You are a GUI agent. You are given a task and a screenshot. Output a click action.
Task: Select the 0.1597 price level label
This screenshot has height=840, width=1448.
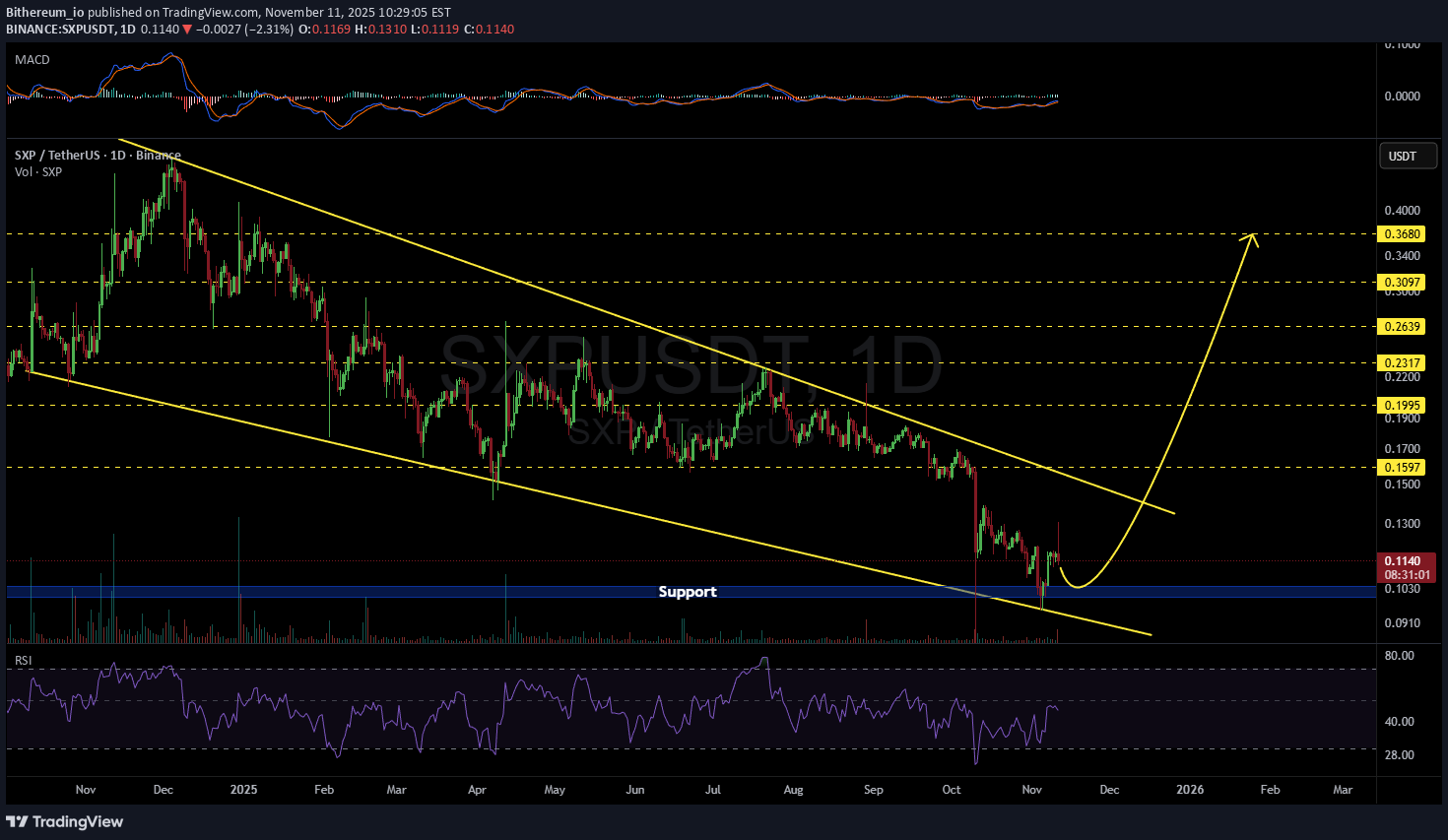click(x=1402, y=468)
